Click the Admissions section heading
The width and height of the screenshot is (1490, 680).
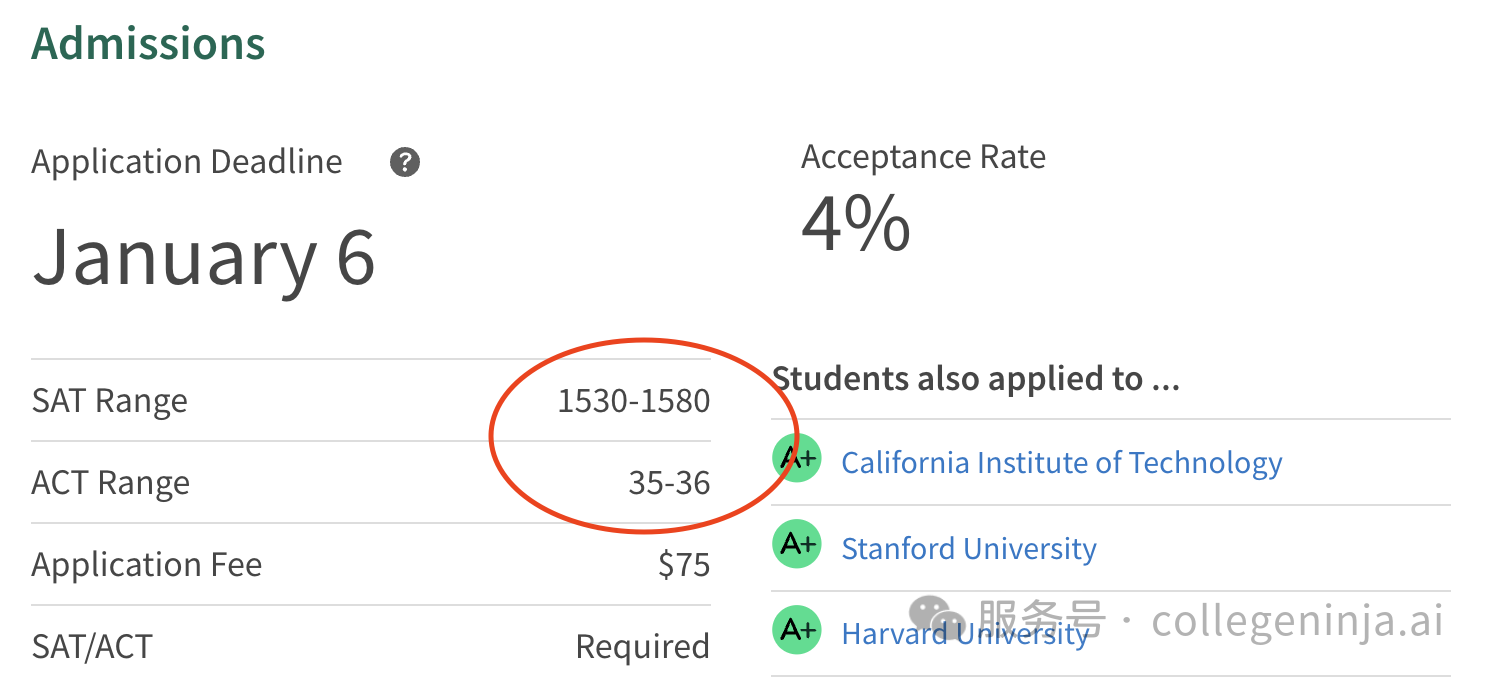tap(149, 43)
